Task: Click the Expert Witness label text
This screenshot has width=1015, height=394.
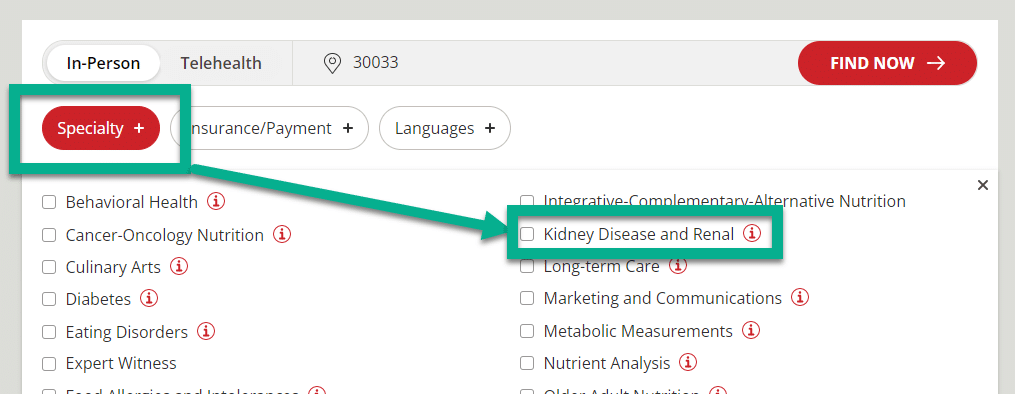Action: click(121, 364)
